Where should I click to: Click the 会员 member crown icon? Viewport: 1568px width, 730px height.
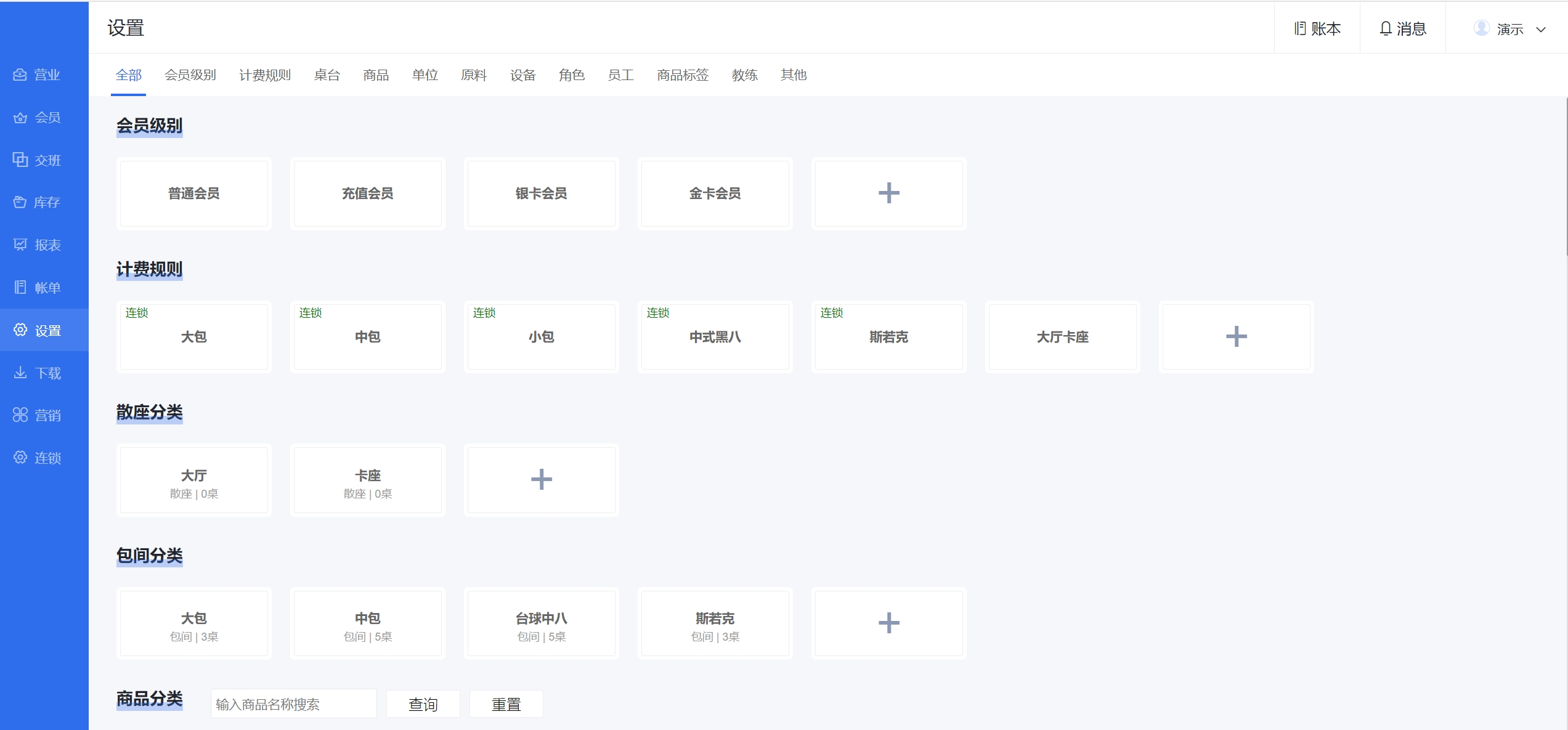tap(20, 117)
